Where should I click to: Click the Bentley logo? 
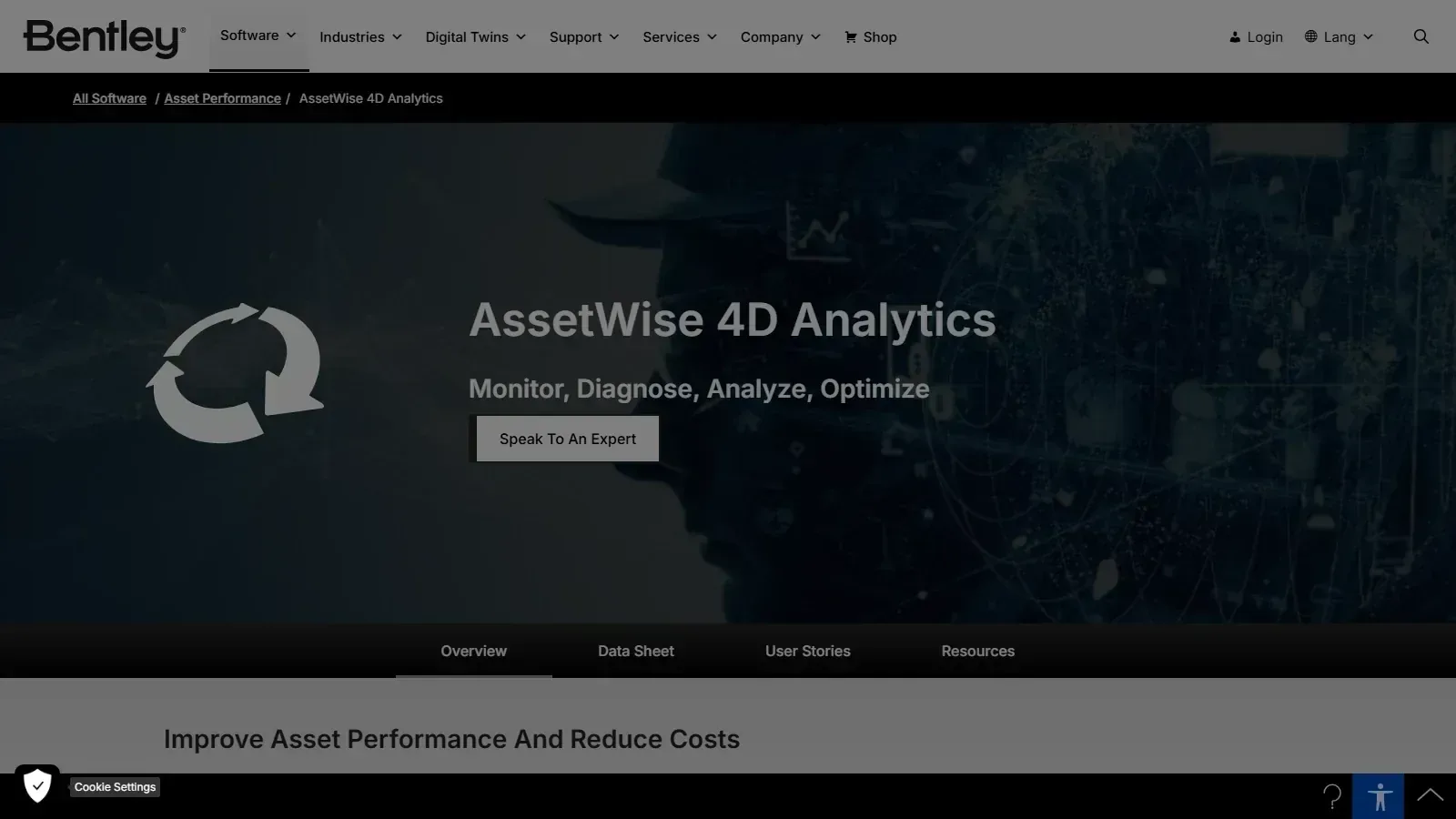[x=105, y=38]
